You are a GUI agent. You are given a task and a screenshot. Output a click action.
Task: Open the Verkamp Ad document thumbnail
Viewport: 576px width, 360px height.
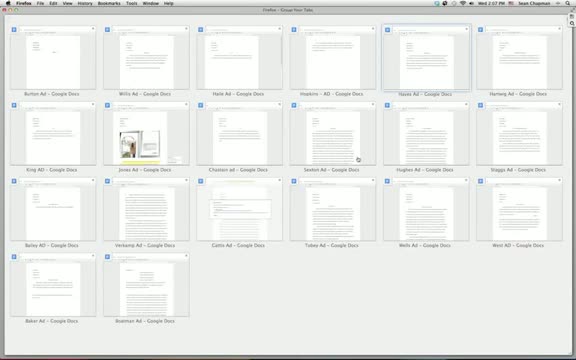[x=147, y=209]
